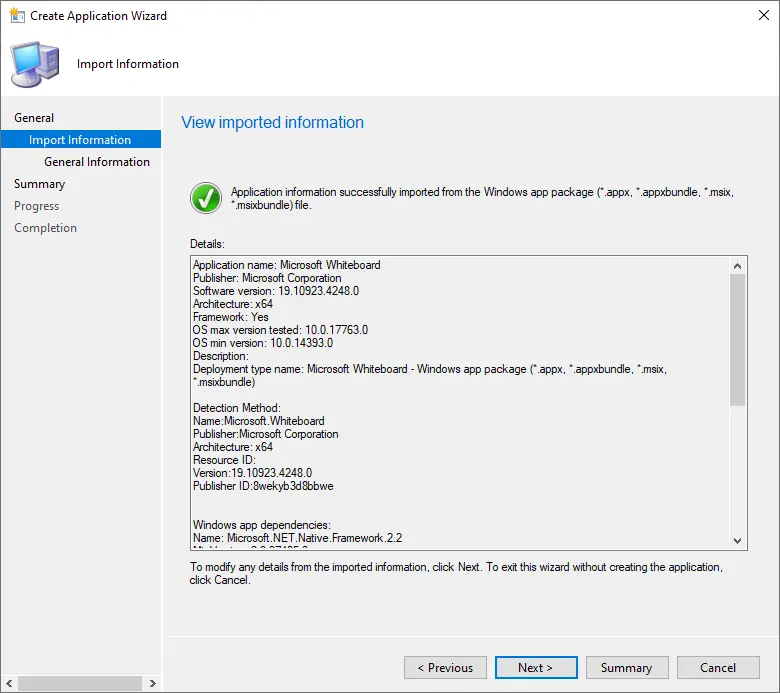Click the 'To modify any details' instruction text
This screenshot has width=780, height=693.
click(x=456, y=574)
